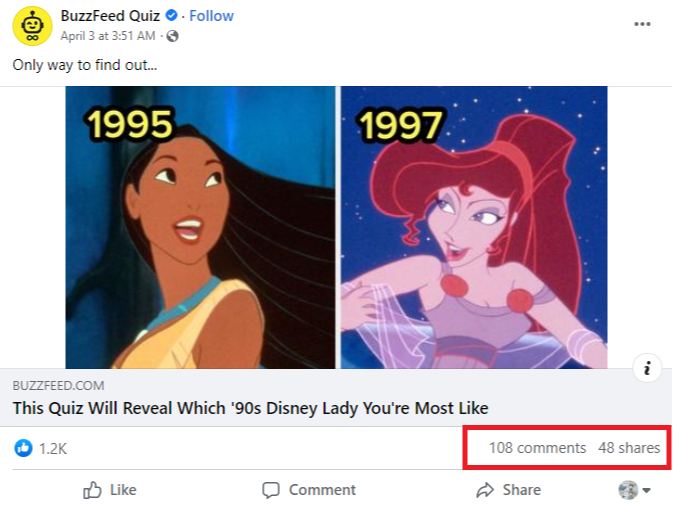The width and height of the screenshot is (673, 506).
Task: Follow the BuzzFeed Quiz page
Action: pos(211,16)
